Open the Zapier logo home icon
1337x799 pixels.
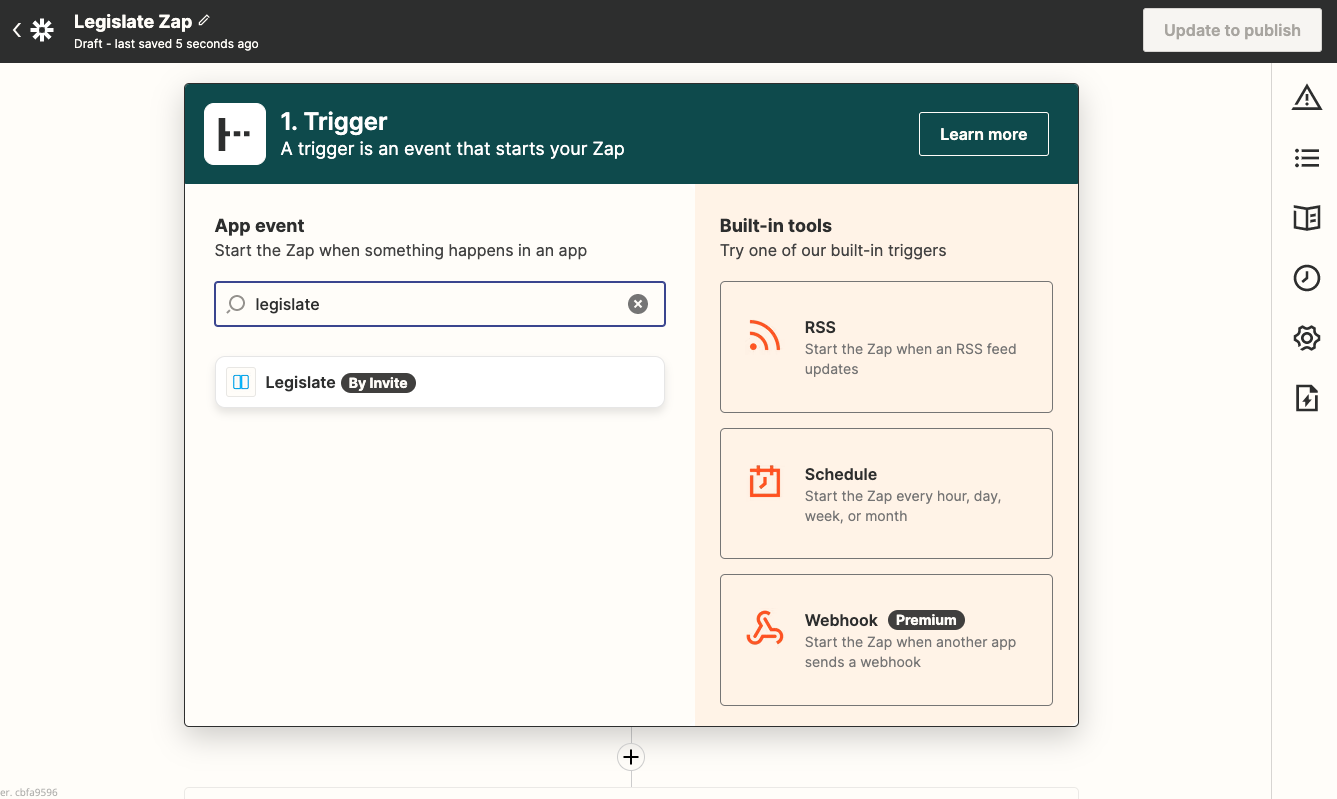pos(42,31)
